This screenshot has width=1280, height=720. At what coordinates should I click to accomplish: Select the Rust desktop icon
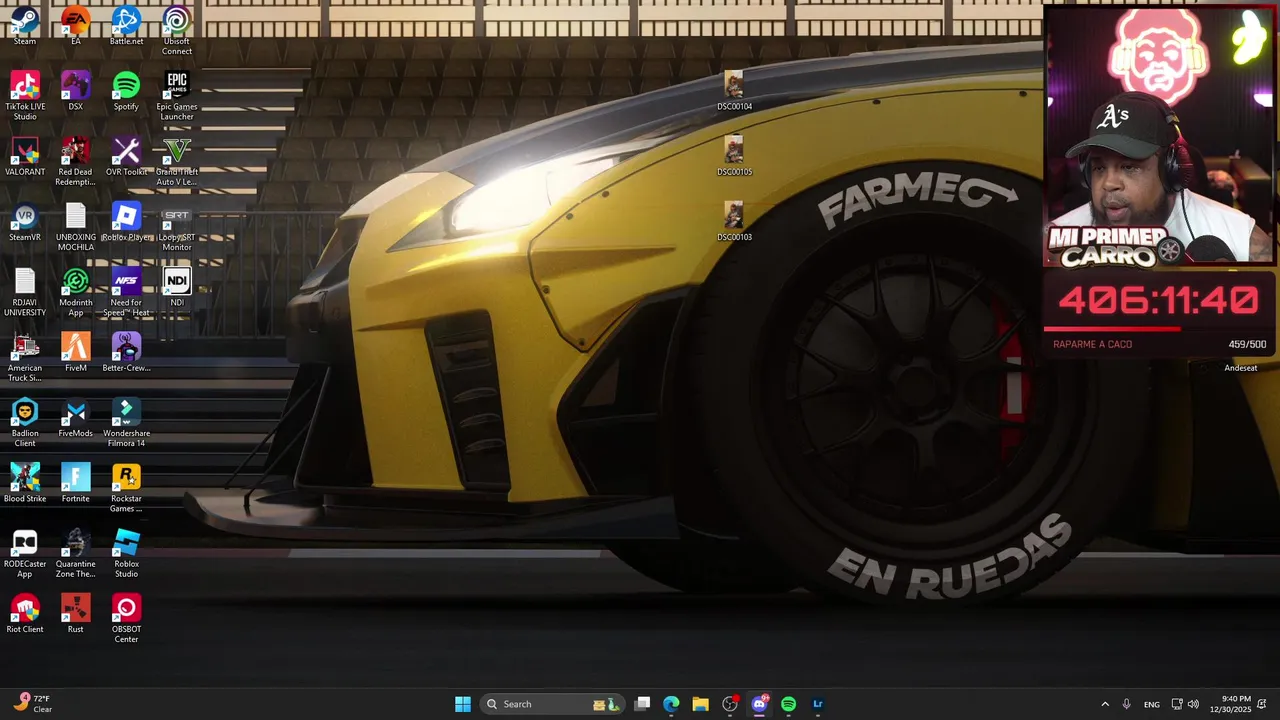click(x=76, y=615)
